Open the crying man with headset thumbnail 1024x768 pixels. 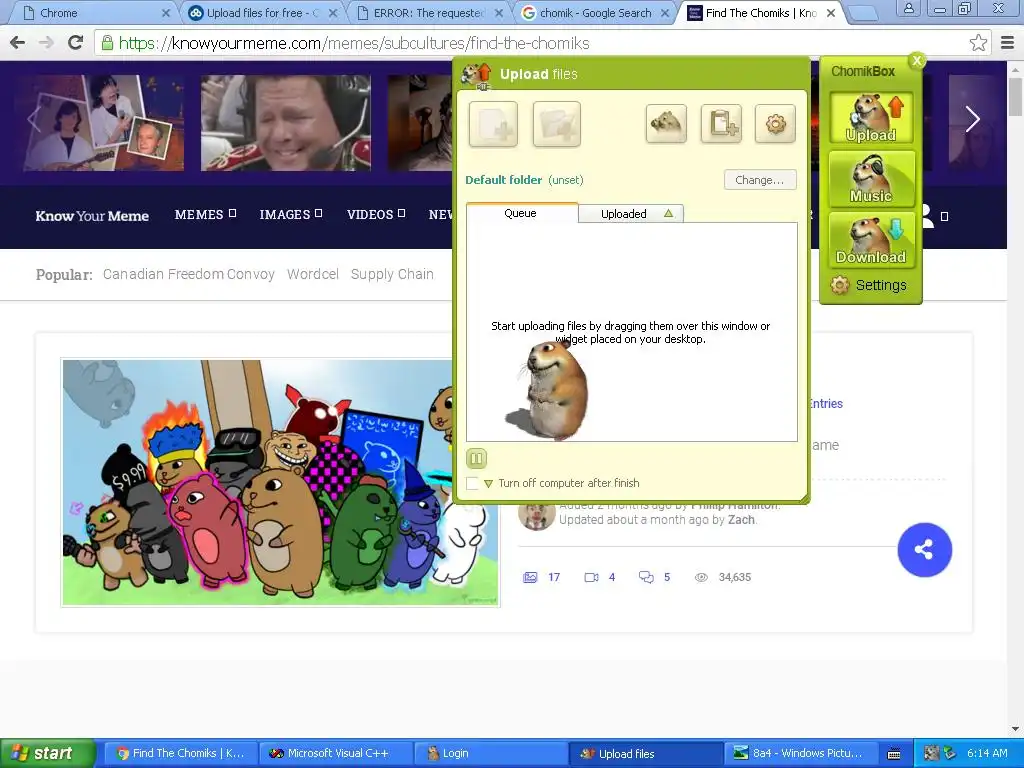pyautogui.click(x=285, y=123)
